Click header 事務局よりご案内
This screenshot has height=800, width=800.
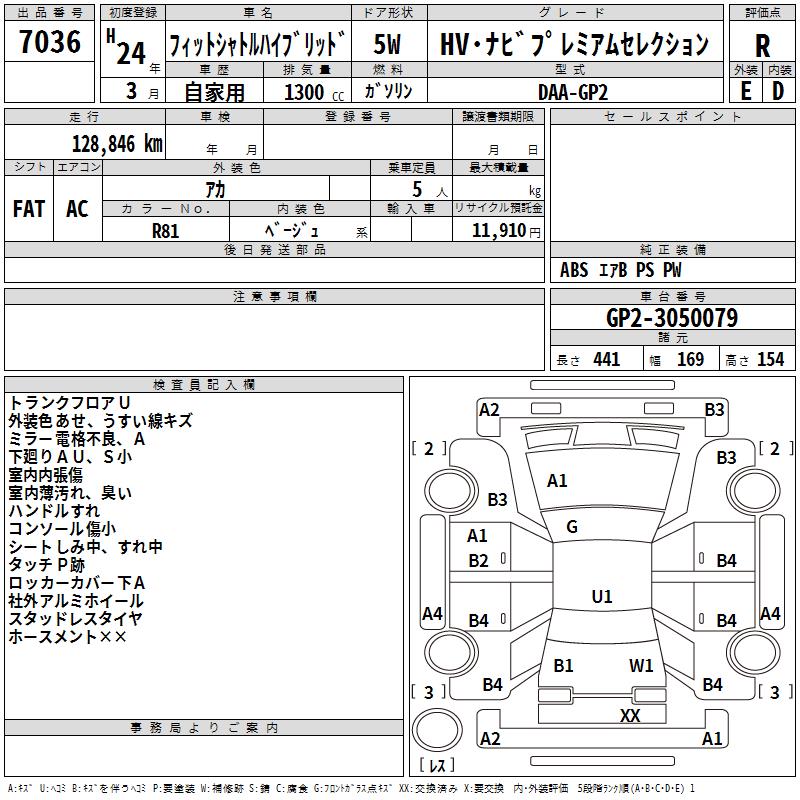coord(204,728)
